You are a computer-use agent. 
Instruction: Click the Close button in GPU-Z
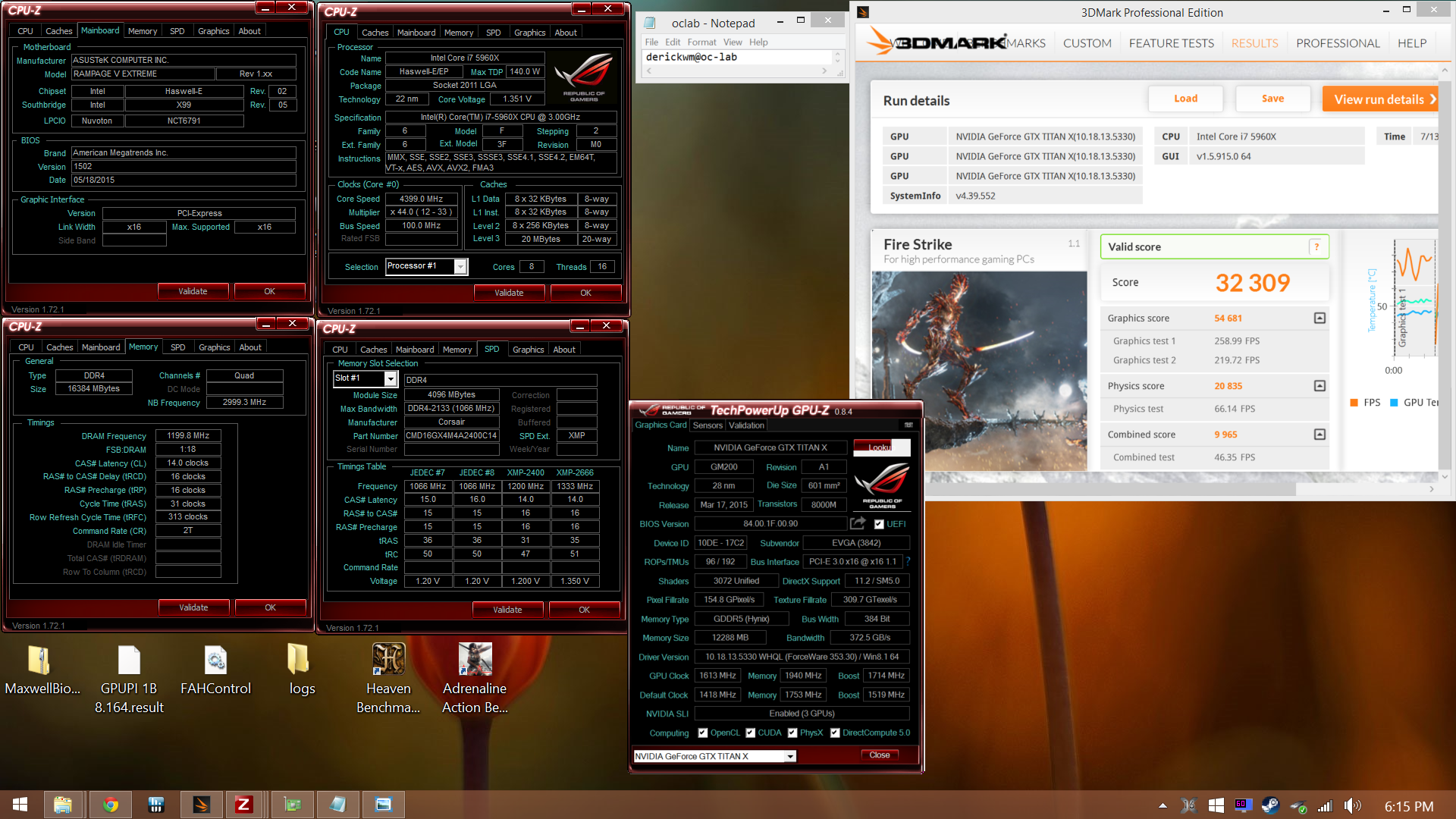pyautogui.click(x=880, y=755)
